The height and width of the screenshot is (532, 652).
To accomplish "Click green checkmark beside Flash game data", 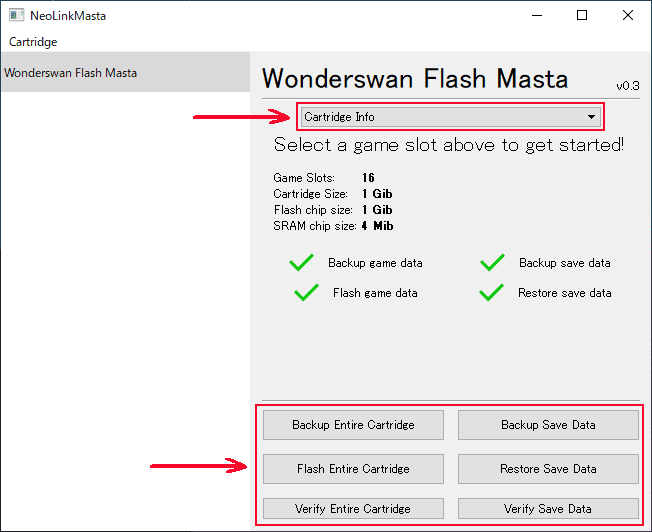I will [306, 292].
